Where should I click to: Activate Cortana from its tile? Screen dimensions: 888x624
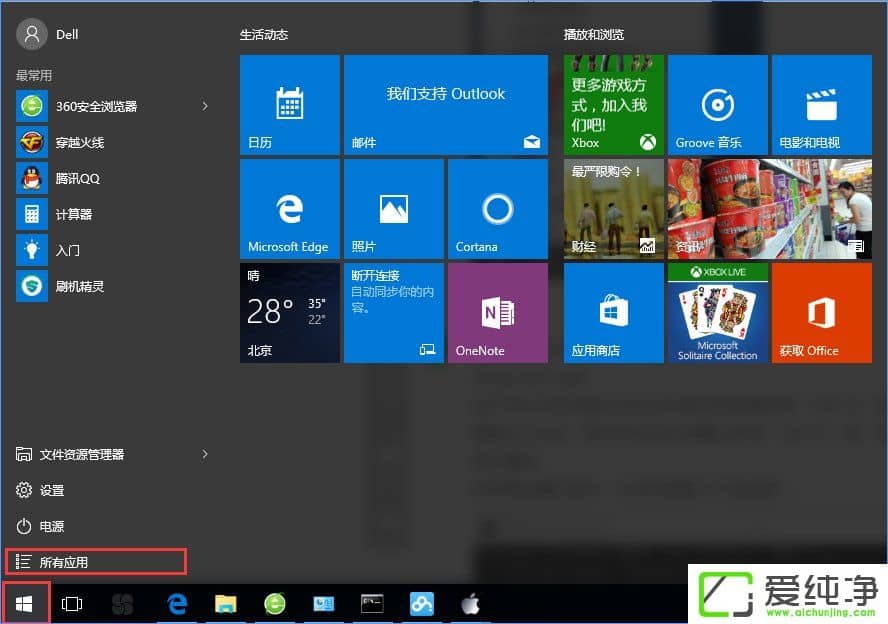click(497, 208)
